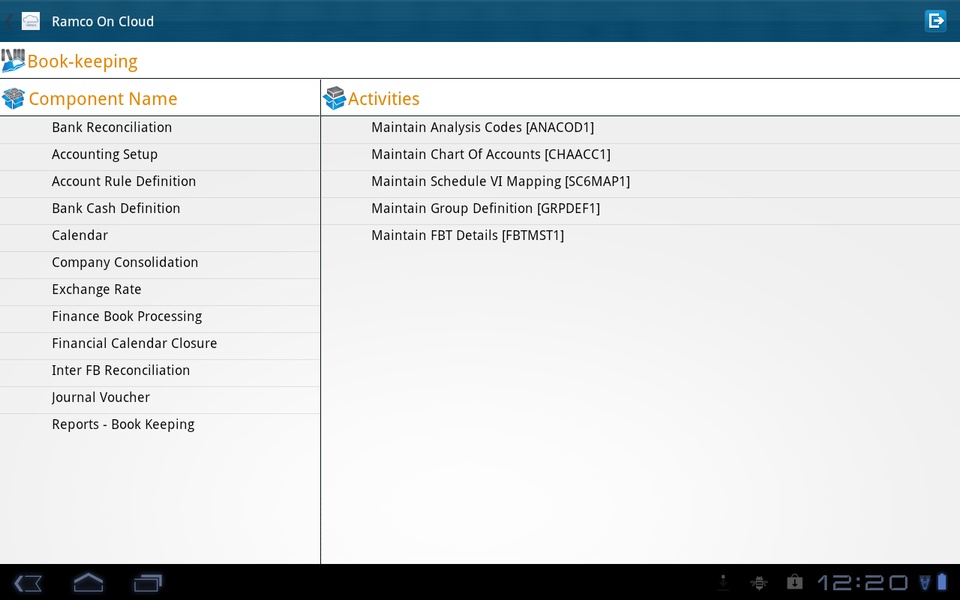Click the Activities box icon
Screen dimensions: 960x600
click(x=334, y=99)
